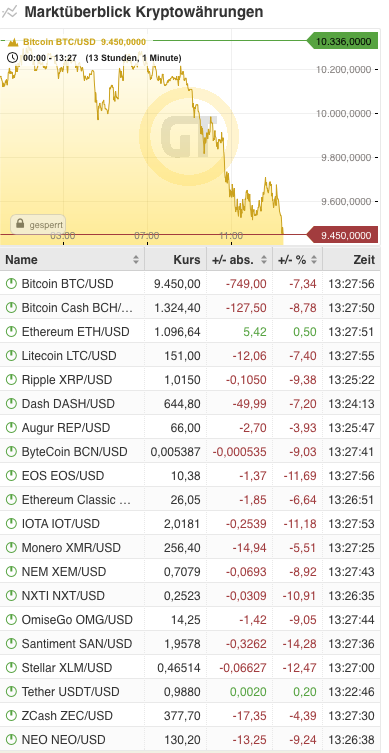This screenshot has width=389, height=753.
Task: Click the gesperrt lock badge on chart
Action: click(38, 224)
